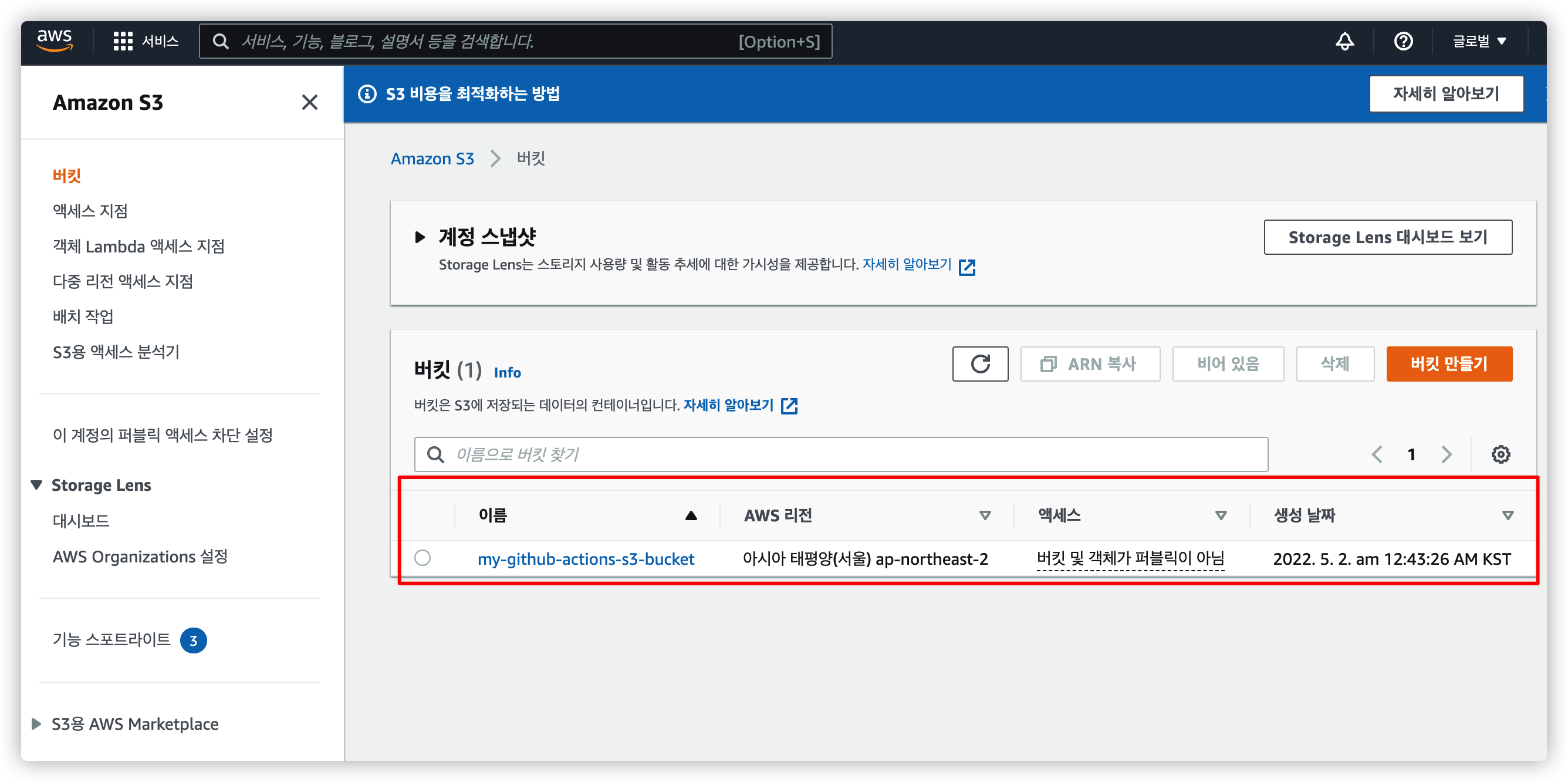Viewport: 1568px width, 782px height.
Task: Click the info icon in blue banner
Action: (367, 94)
